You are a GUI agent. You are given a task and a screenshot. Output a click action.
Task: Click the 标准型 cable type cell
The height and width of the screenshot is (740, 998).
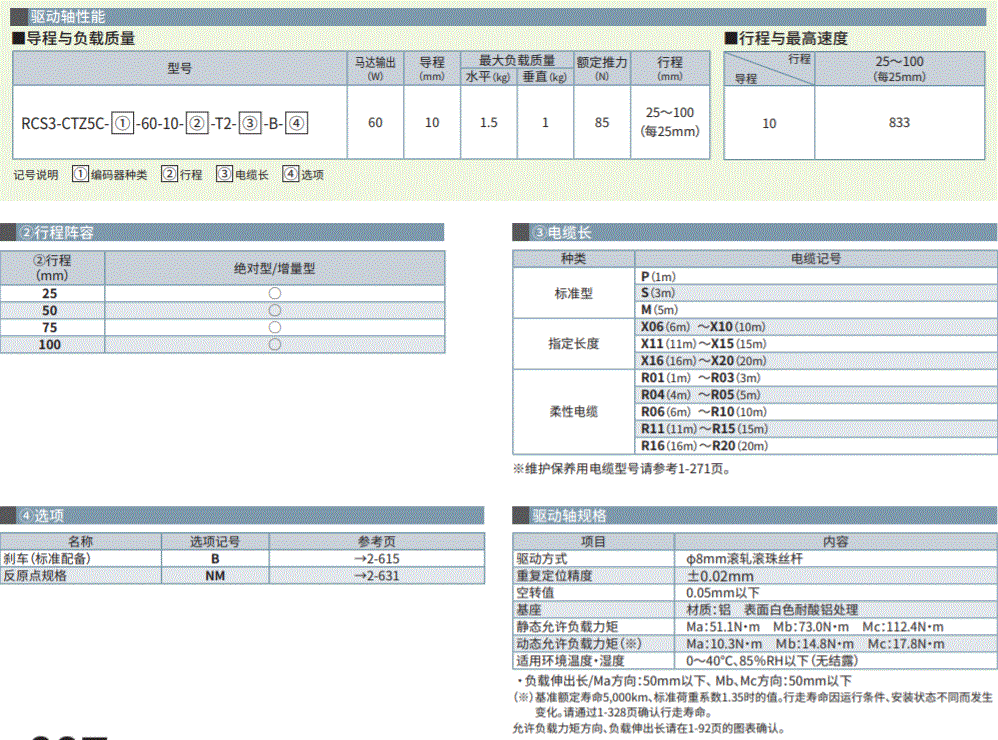tap(573, 293)
